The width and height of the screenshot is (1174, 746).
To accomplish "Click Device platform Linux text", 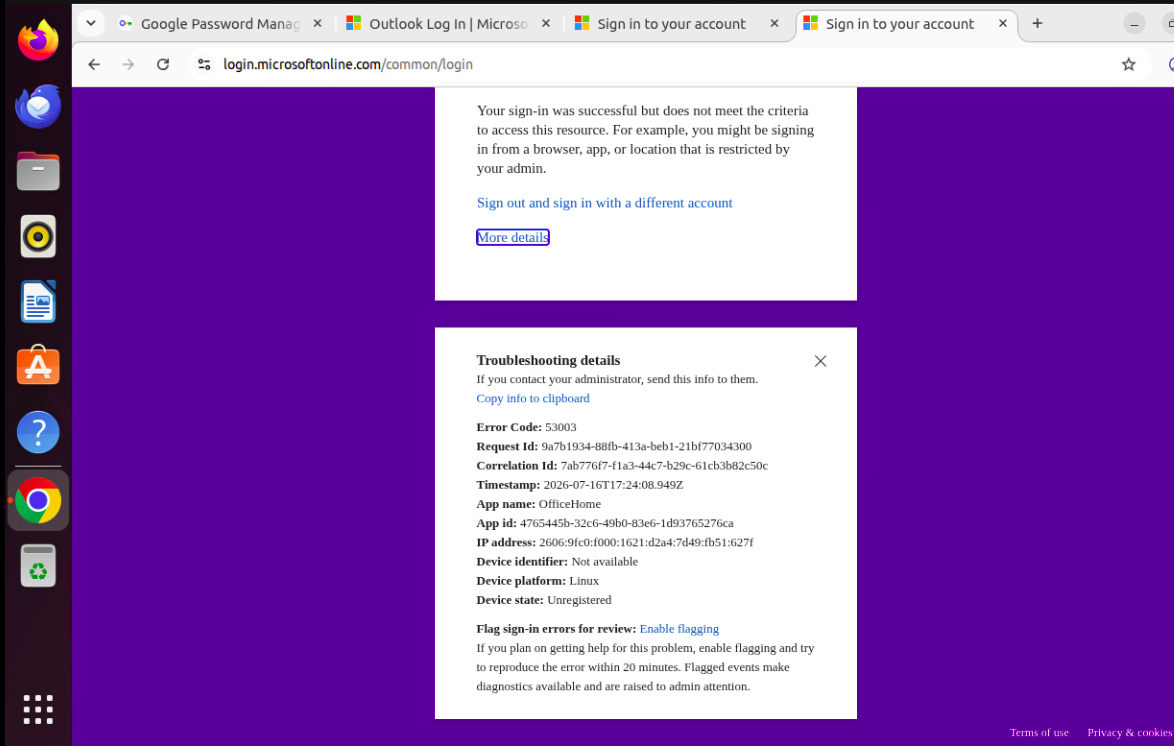I will point(538,581).
